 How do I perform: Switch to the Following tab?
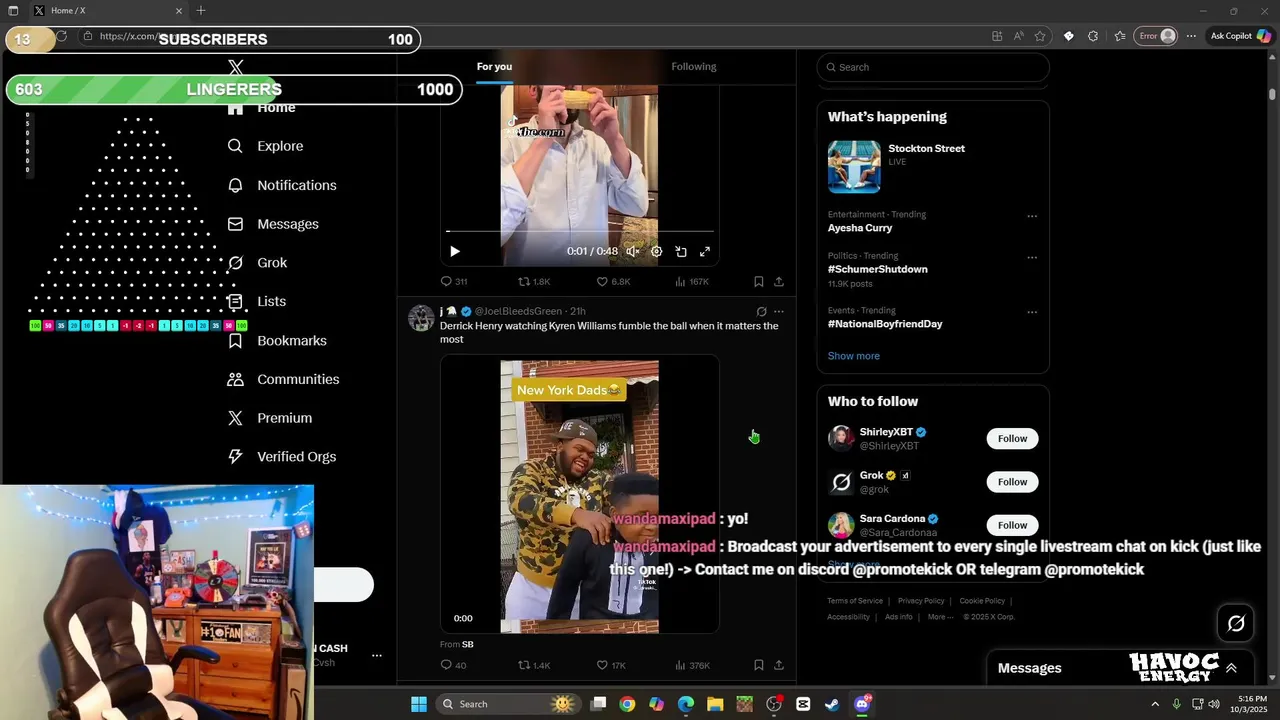point(694,67)
